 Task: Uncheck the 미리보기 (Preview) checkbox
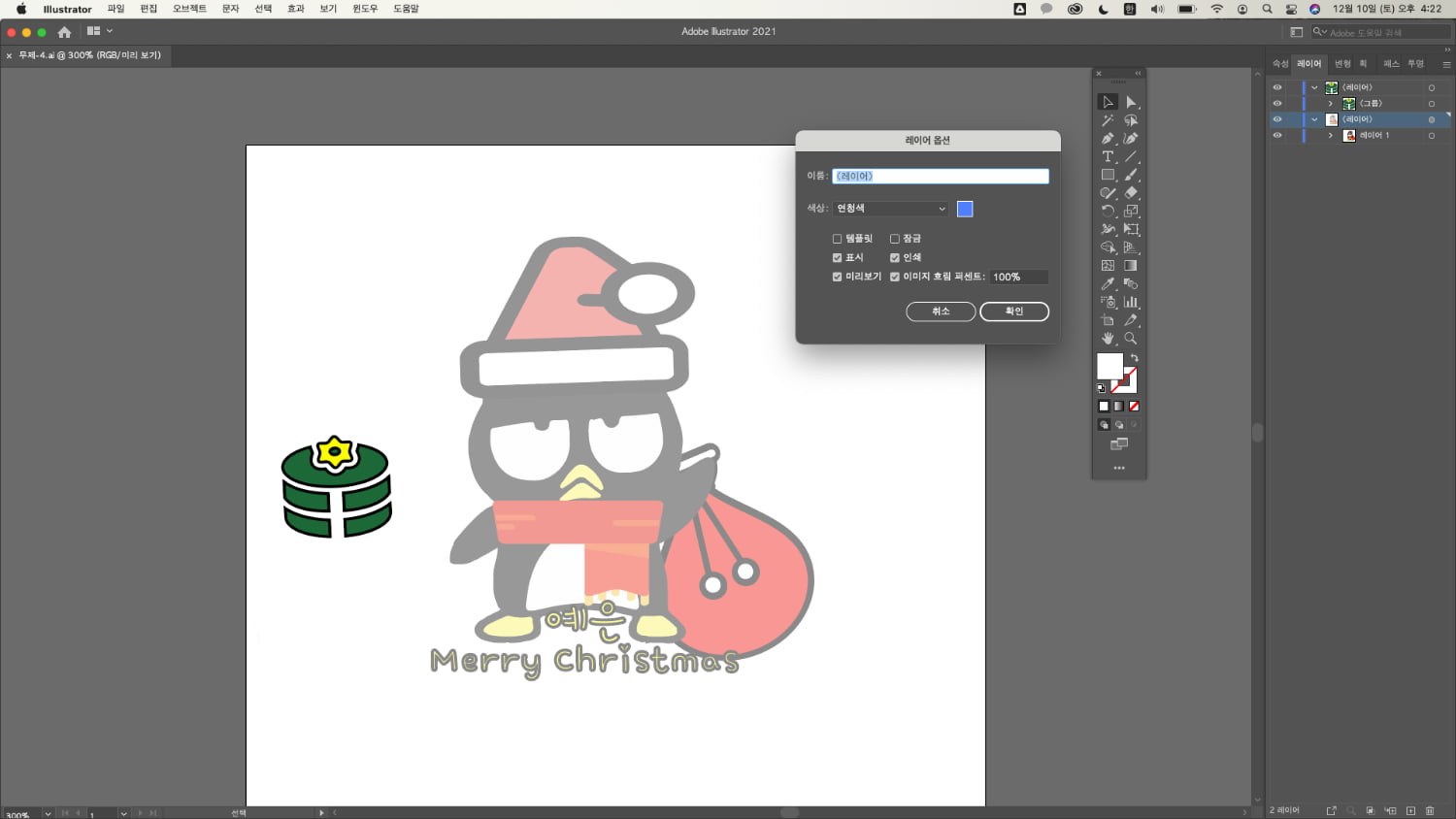click(x=837, y=277)
